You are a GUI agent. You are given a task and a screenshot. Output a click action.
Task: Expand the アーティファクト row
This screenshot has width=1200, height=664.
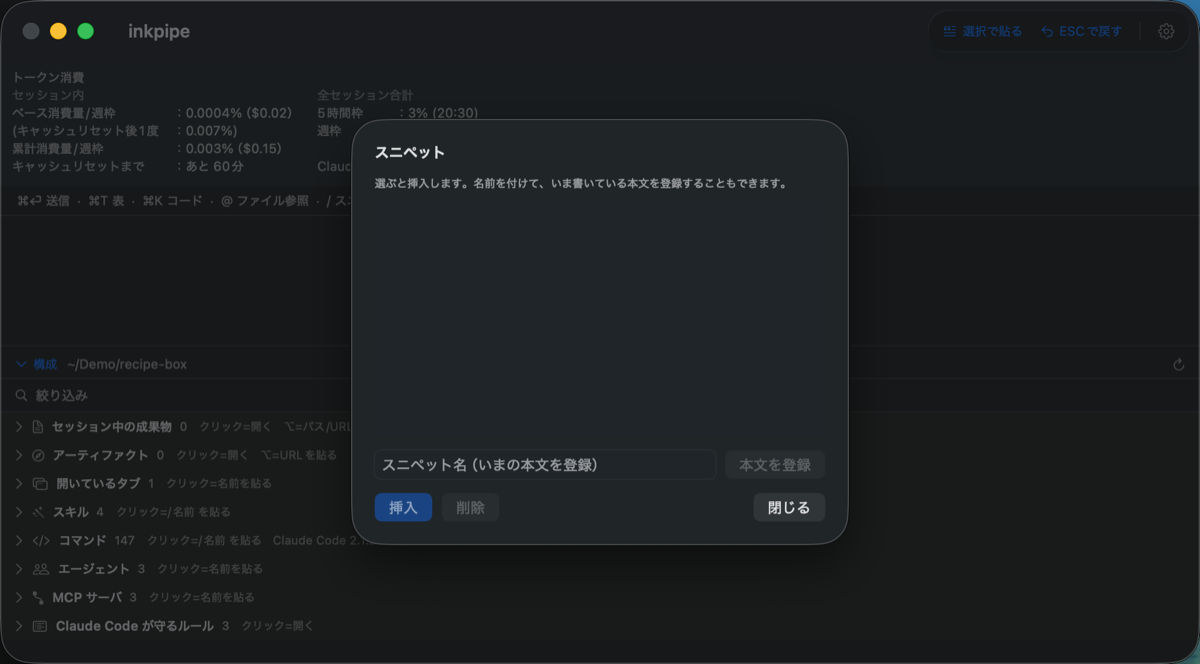pos(19,455)
